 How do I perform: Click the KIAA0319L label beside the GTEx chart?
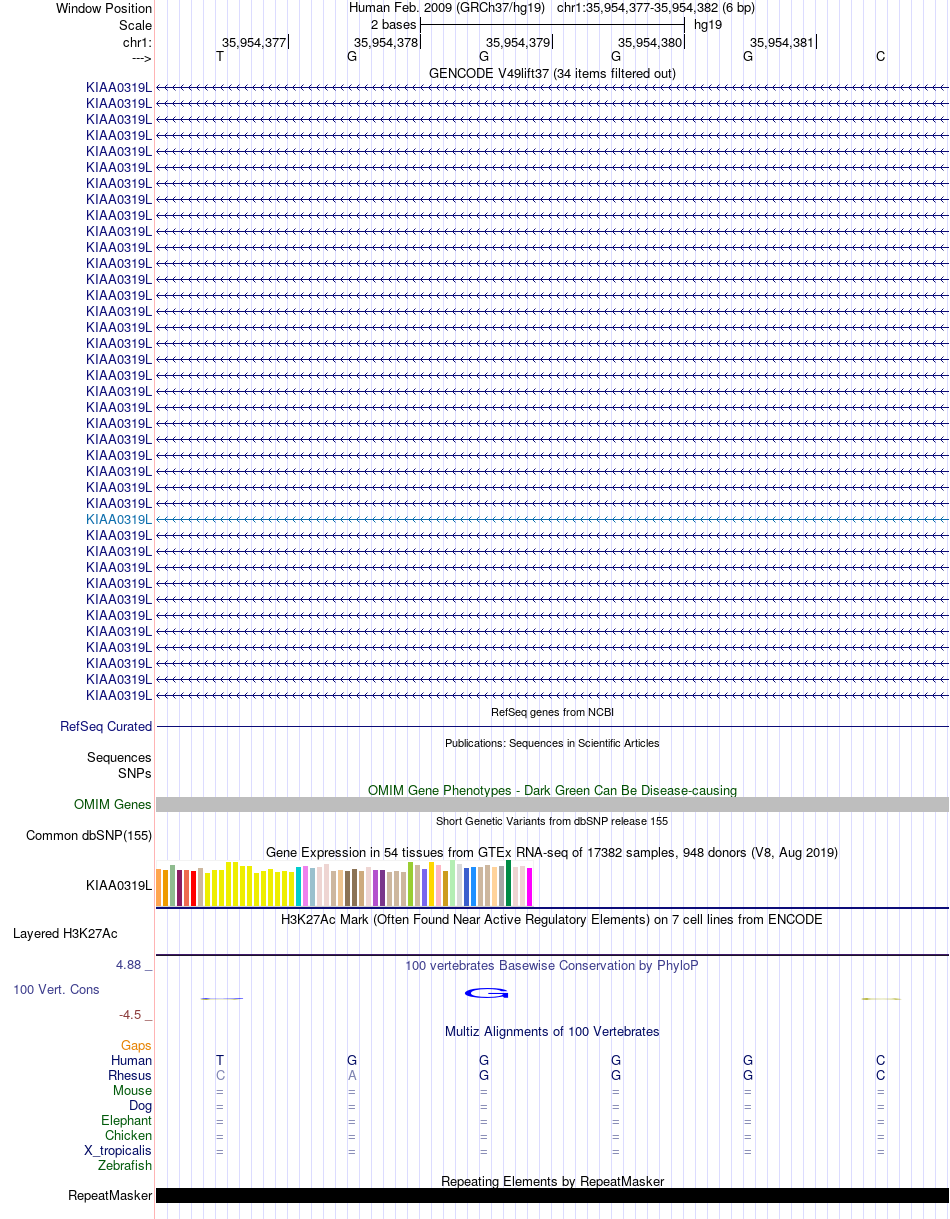(119, 885)
